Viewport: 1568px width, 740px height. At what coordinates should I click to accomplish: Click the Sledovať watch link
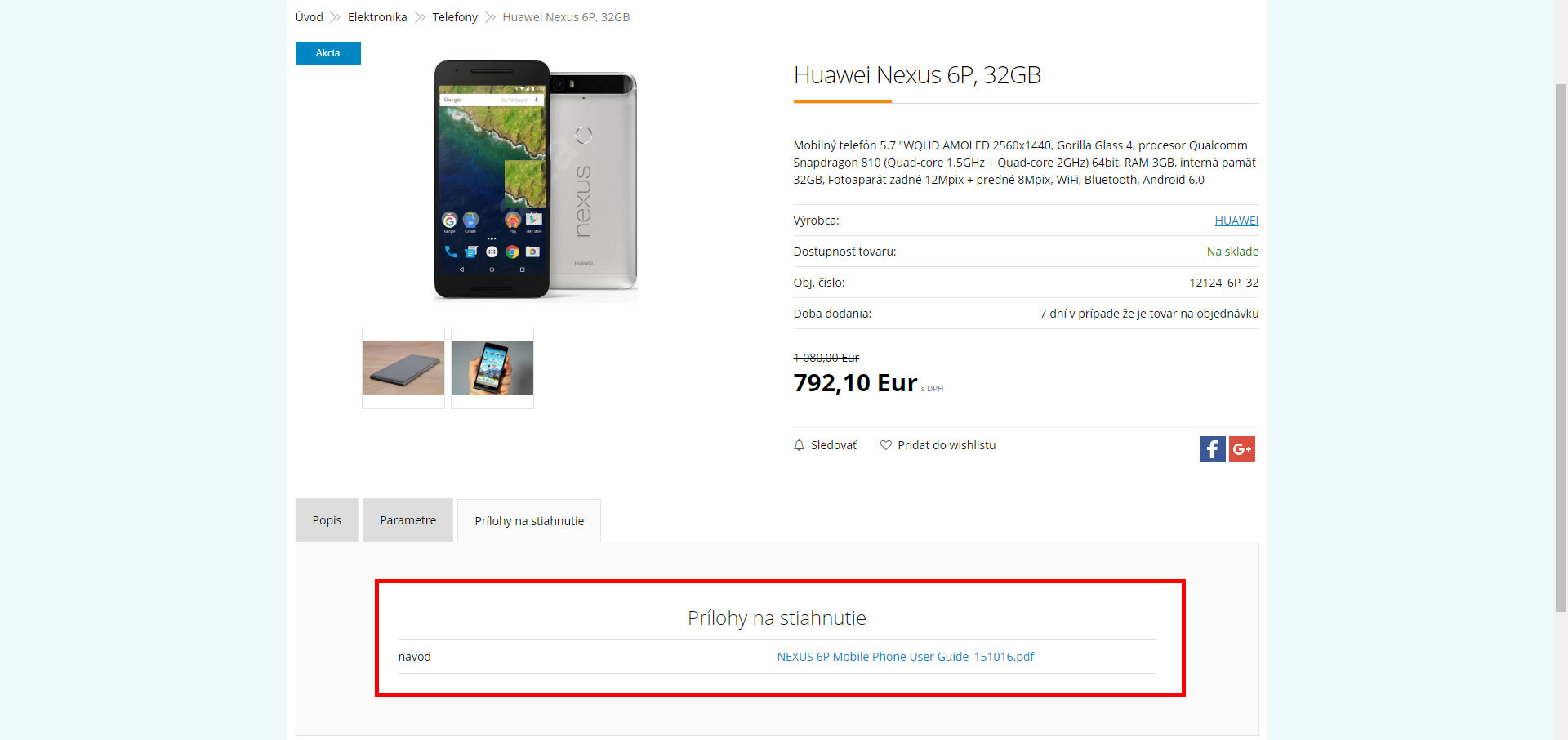834,445
